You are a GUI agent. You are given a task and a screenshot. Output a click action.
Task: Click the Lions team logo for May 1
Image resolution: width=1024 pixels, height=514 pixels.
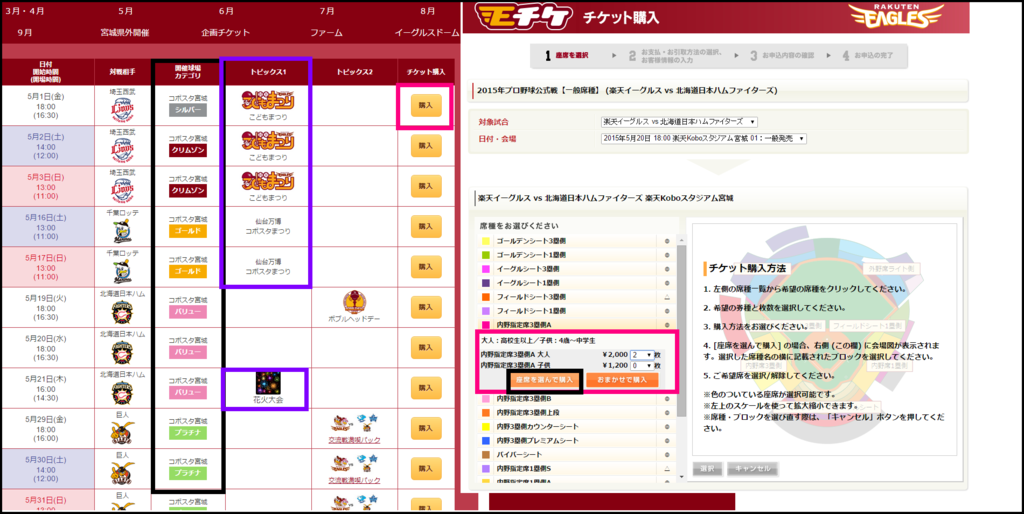(x=122, y=110)
